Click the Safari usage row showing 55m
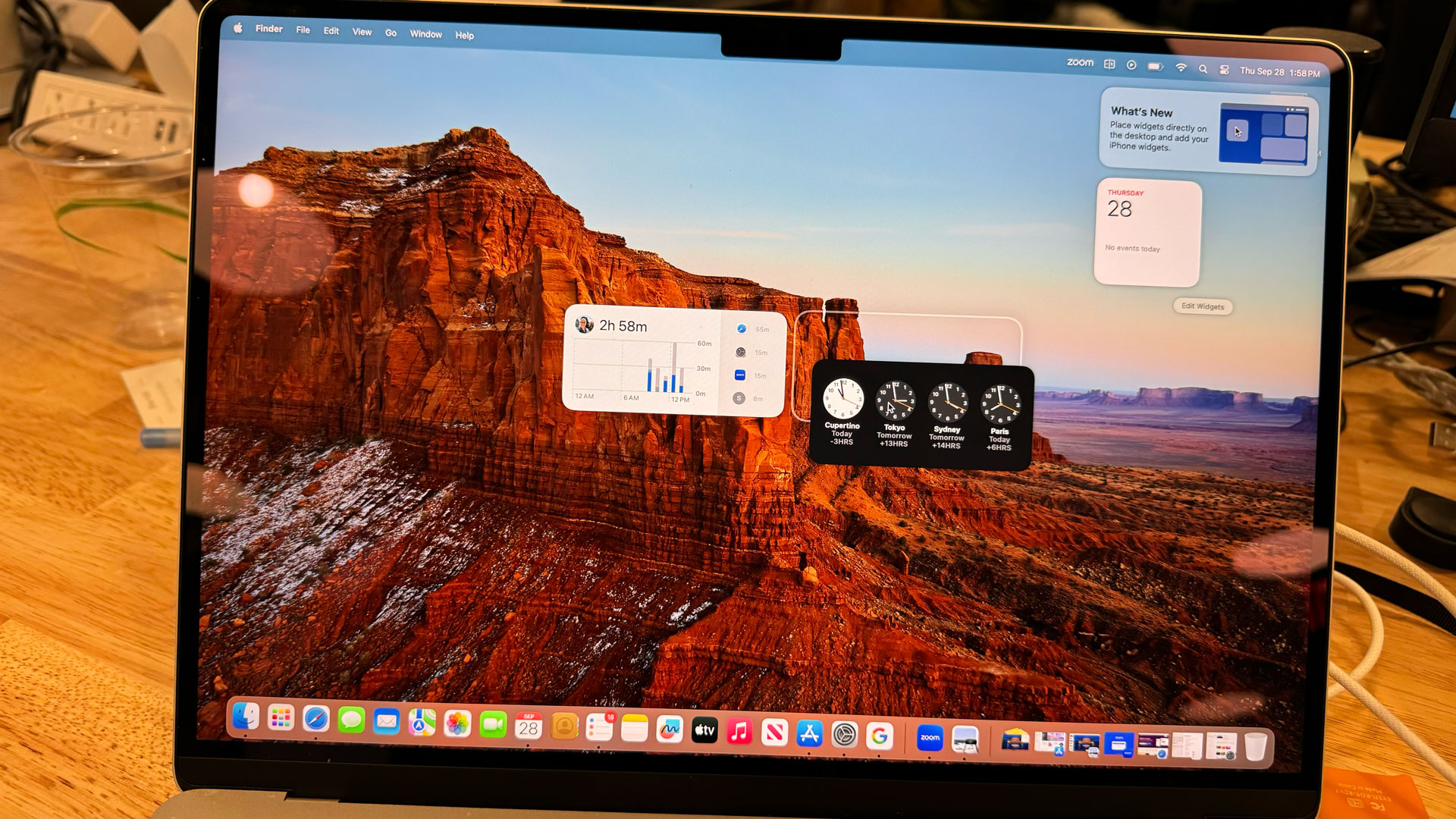This screenshot has width=1456, height=819. [x=752, y=329]
